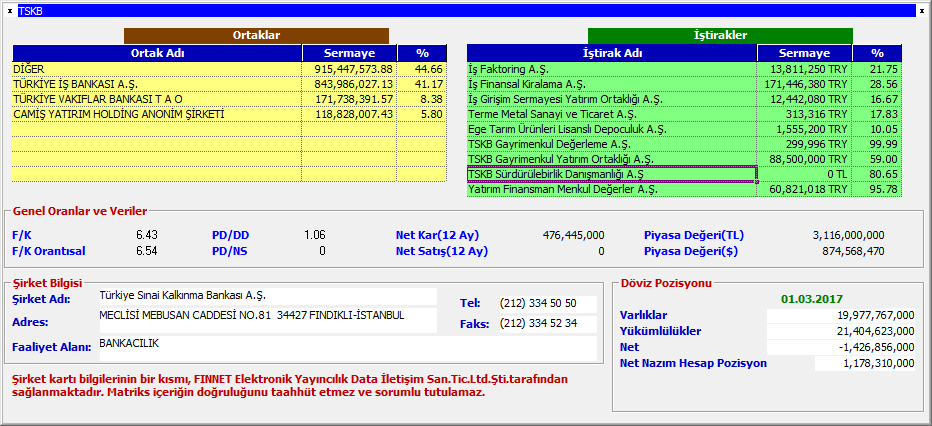The image size is (932, 426).
Task: Click the close x icon at top-left of TSKB window
Action: point(10,11)
